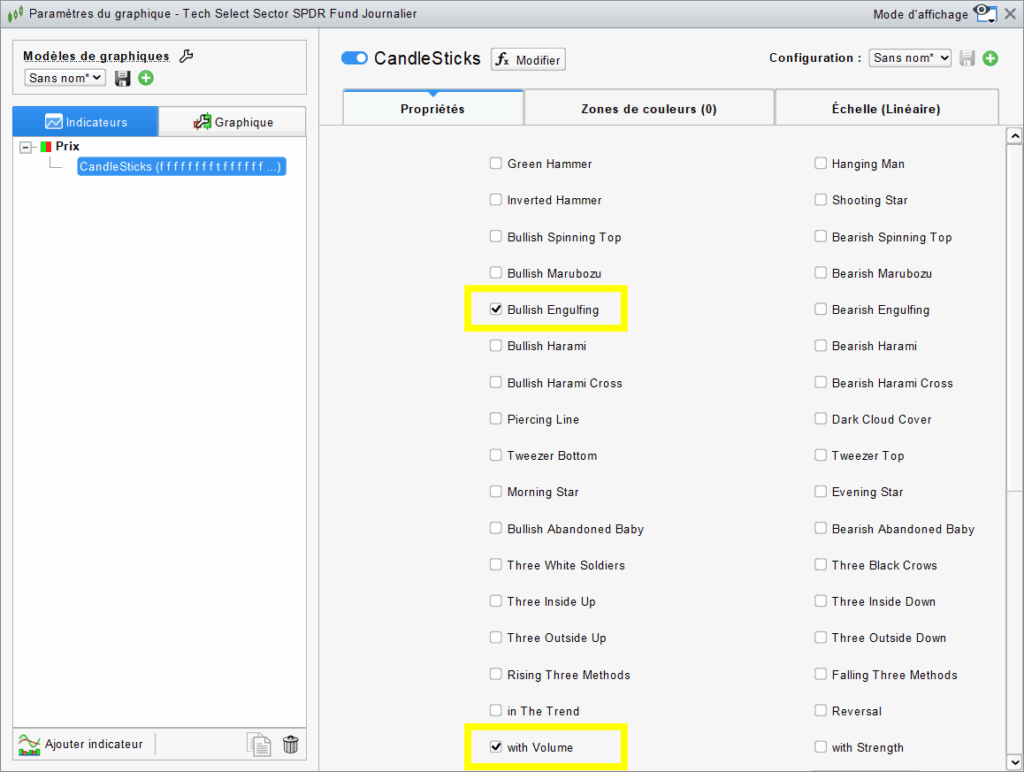The width and height of the screenshot is (1024, 772).
Task: Duplicate indicator using the copy icon
Action: pos(259,744)
